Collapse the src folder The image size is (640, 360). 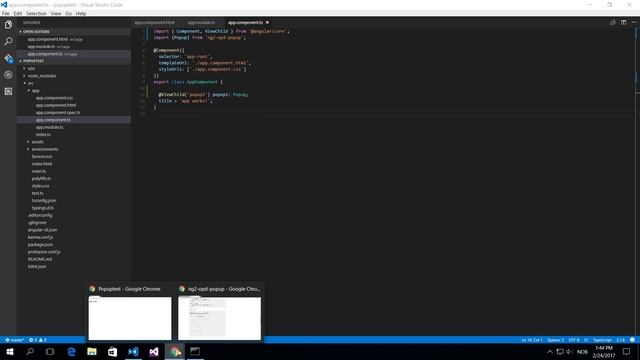(31, 83)
